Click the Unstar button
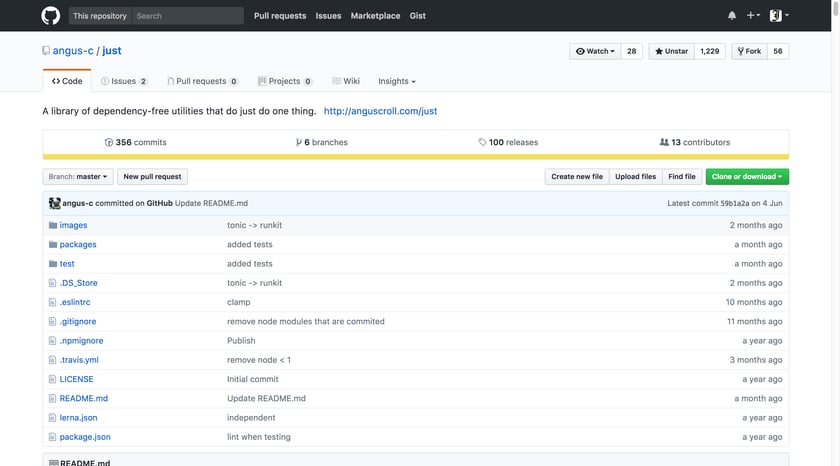The height and width of the screenshot is (466, 840). pyautogui.click(x=671, y=51)
